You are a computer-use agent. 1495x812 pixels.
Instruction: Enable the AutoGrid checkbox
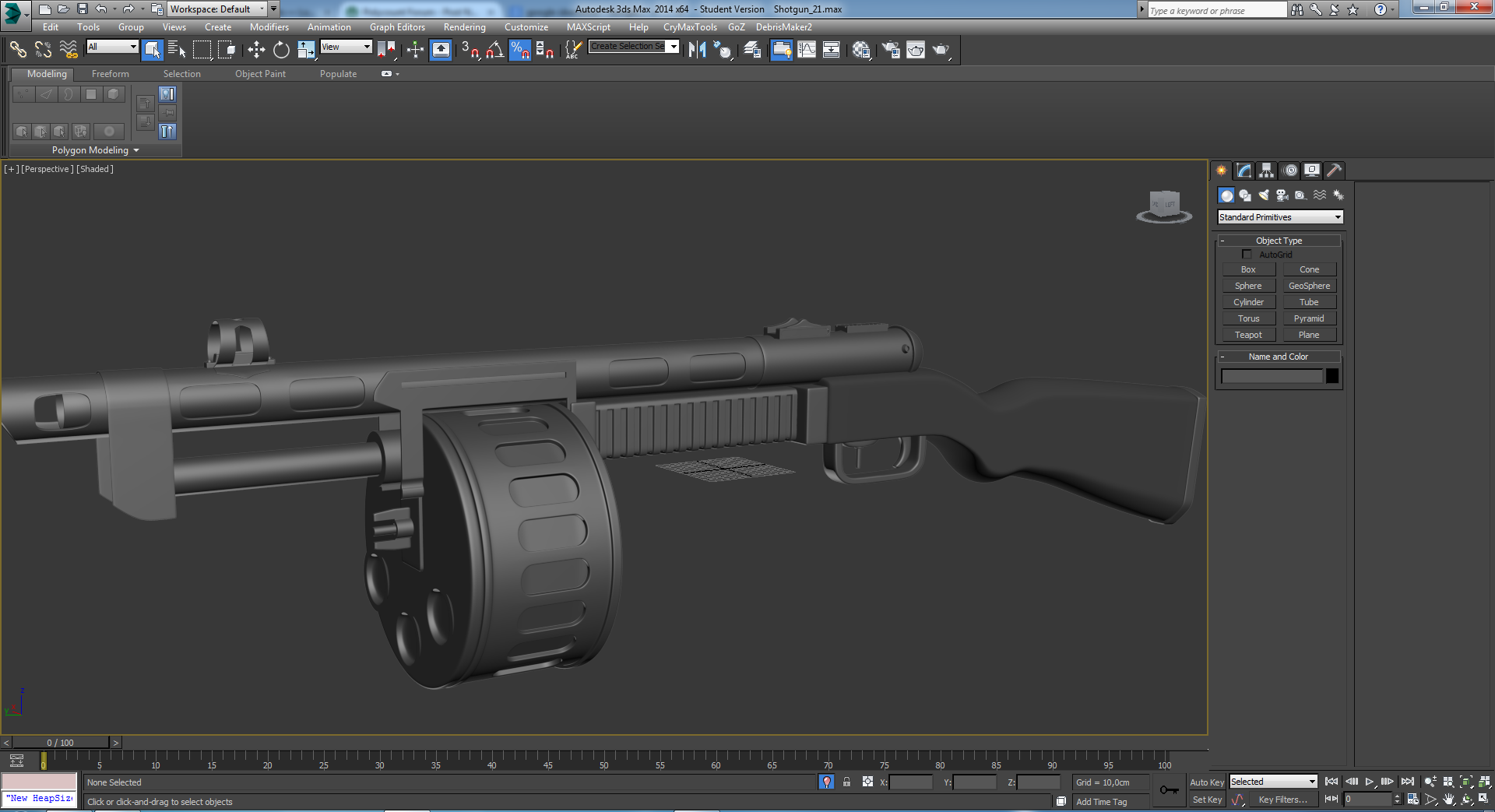coord(1247,255)
